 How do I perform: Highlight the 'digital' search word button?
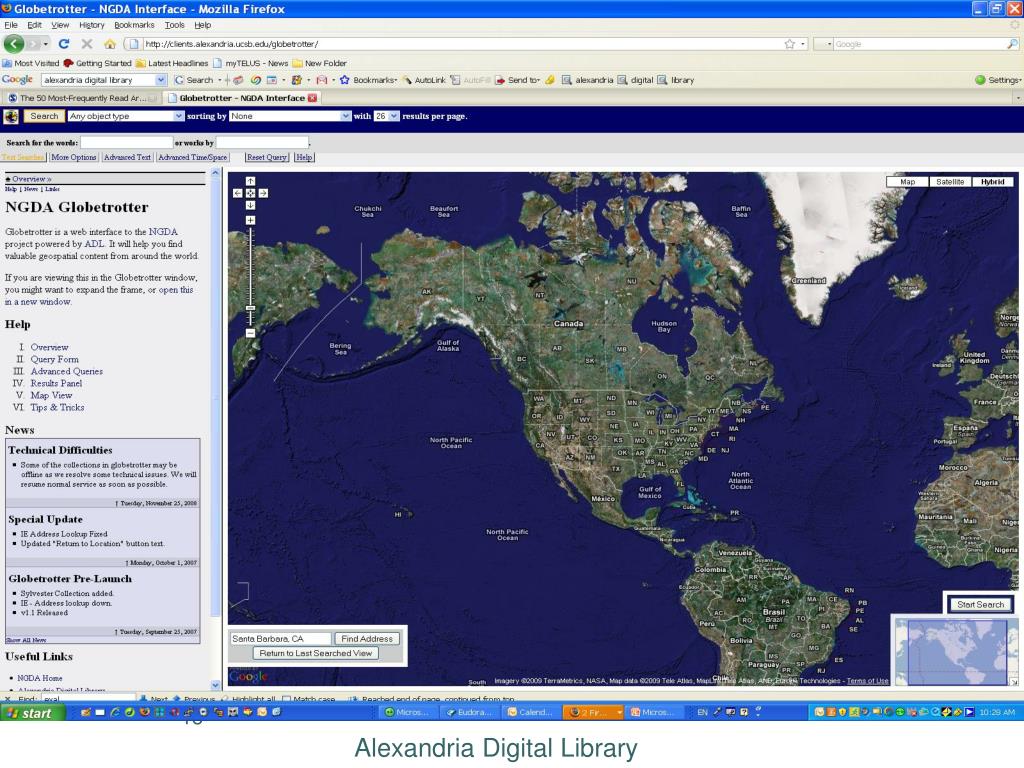pyautogui.click(x=635, y=80)
